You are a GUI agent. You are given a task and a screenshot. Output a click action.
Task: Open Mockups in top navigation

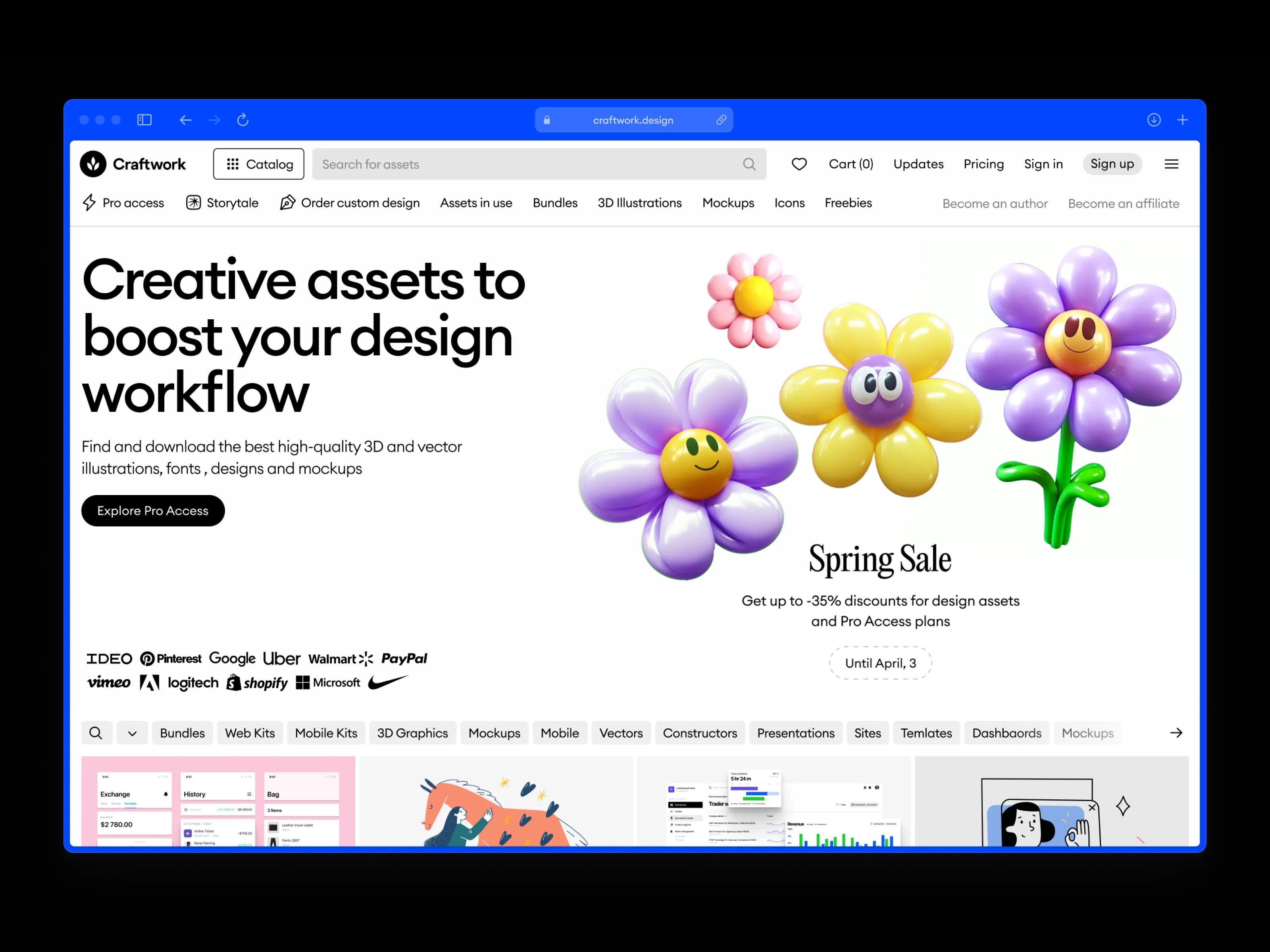pyautogui.click(x=728, y=203)
